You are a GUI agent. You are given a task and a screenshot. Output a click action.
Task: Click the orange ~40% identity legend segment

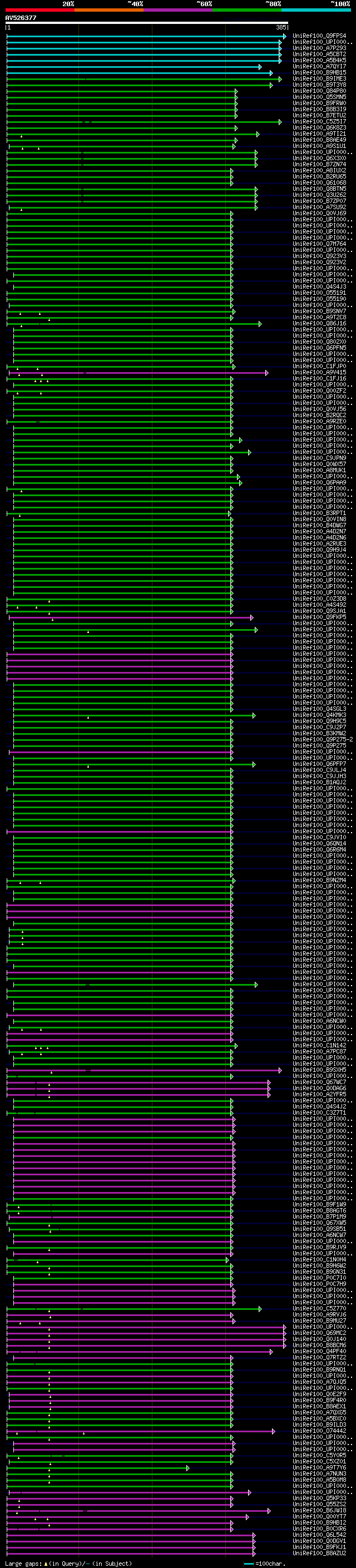109,10
